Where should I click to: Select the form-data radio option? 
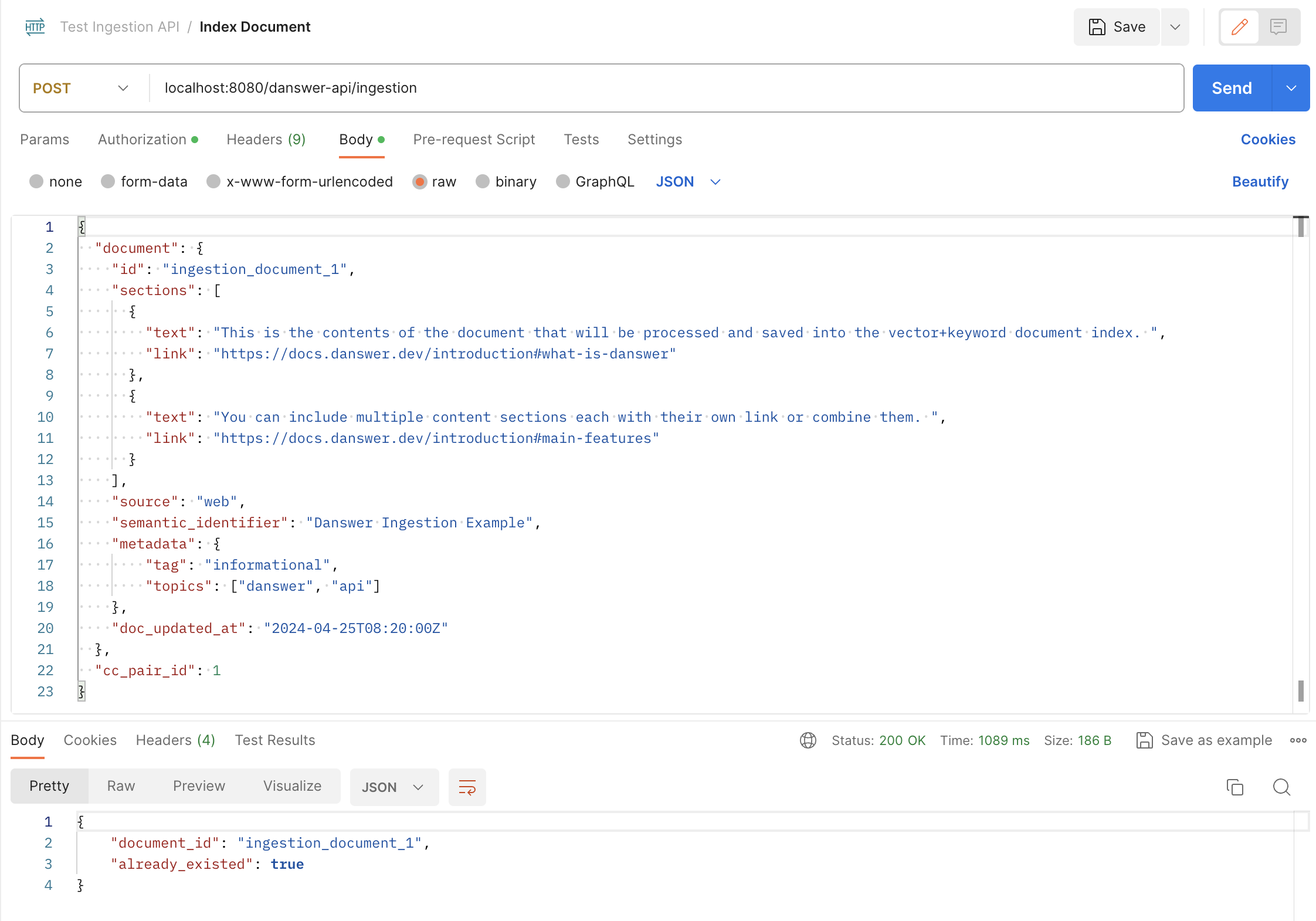(x=108, y=182)
